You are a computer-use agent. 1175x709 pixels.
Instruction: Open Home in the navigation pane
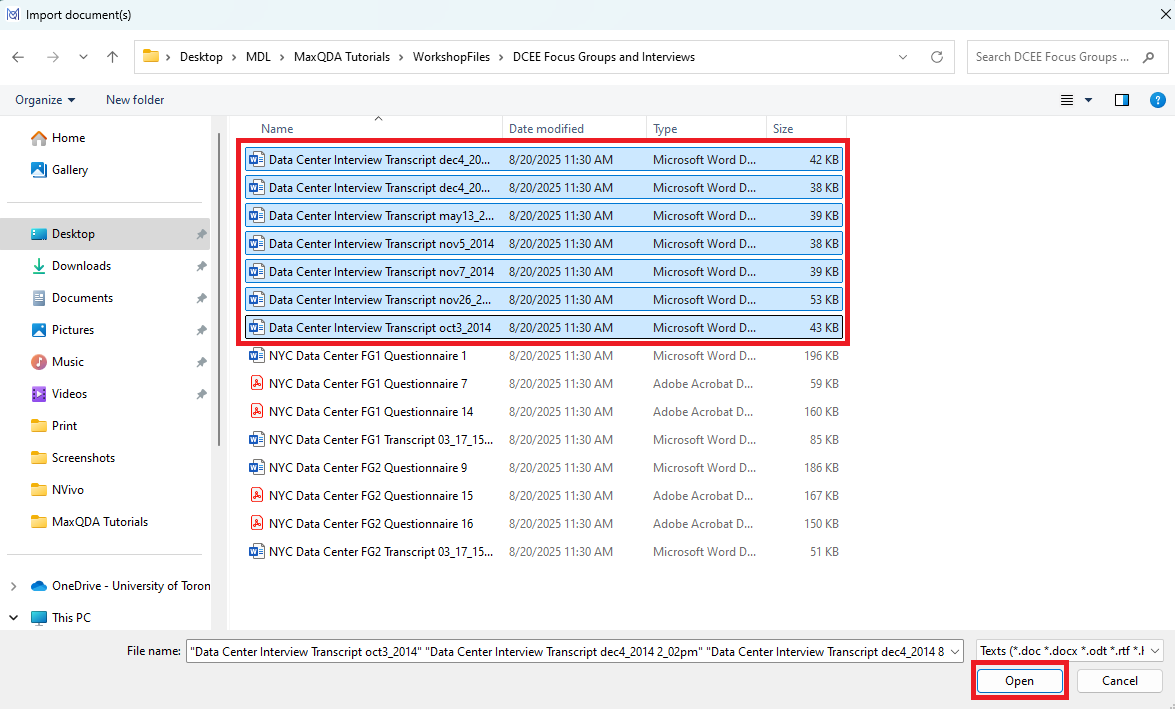pos(68,138)
